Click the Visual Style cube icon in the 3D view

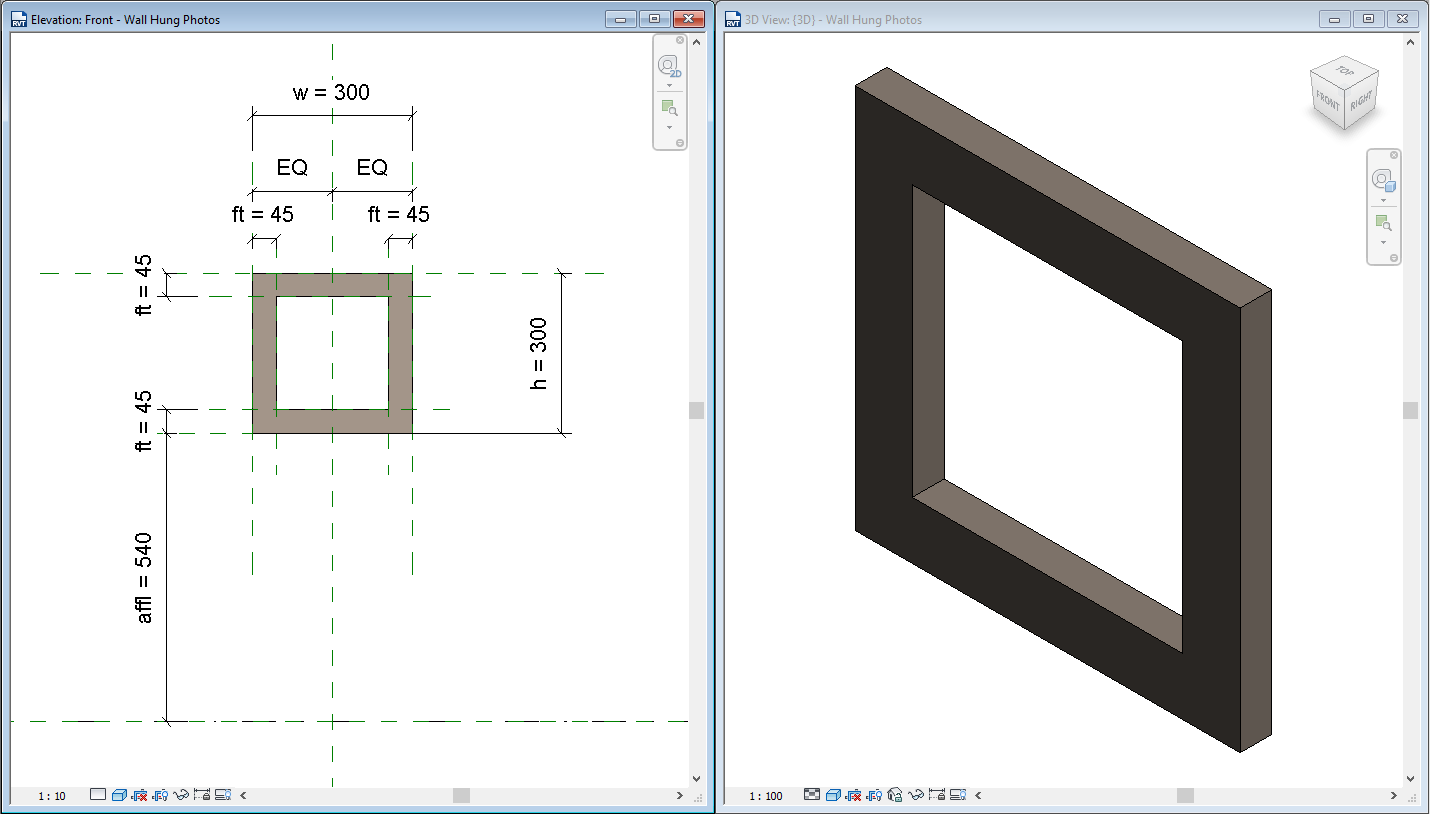pos(833,795)
